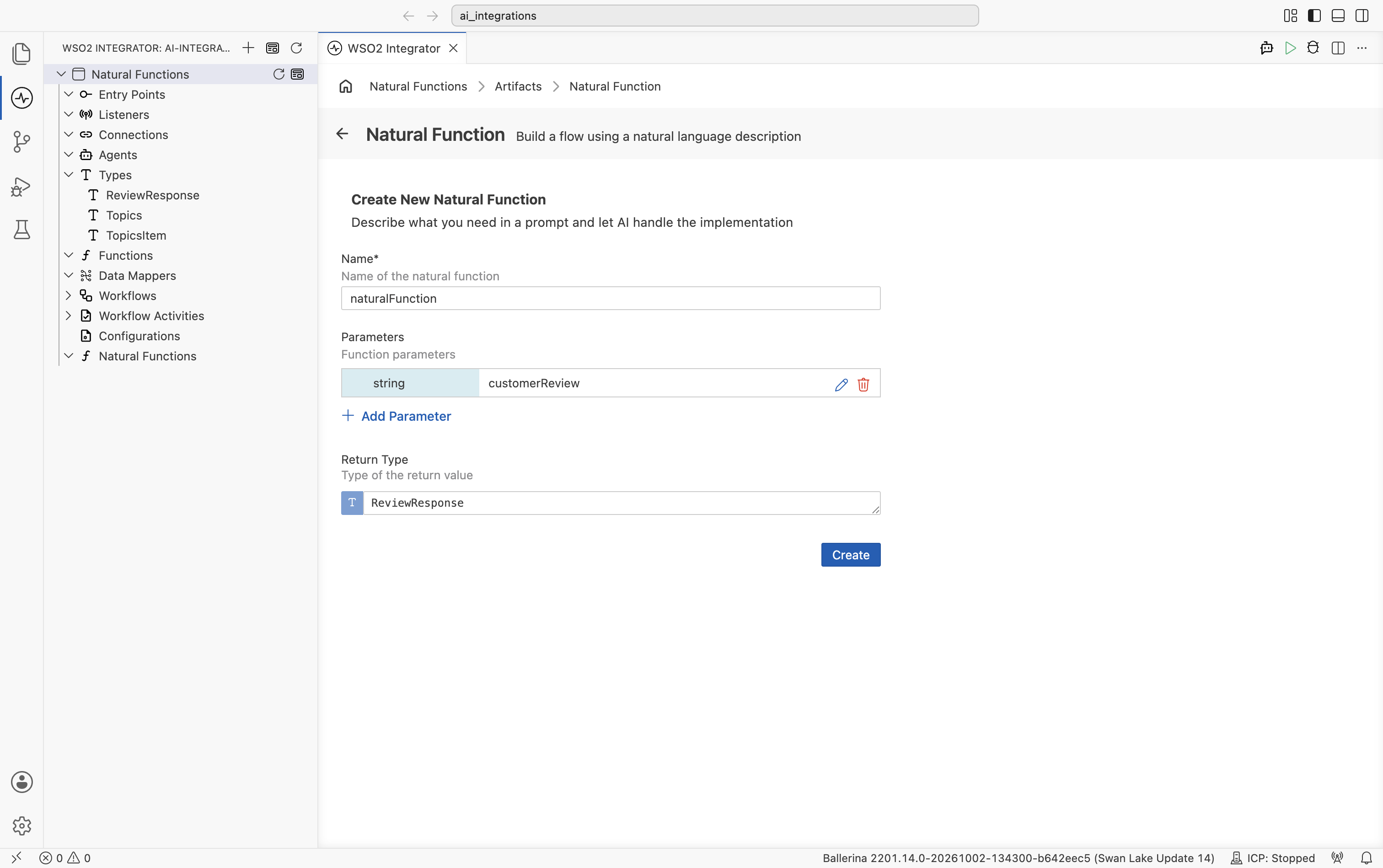Expand the Workflows tree node
This screenshot has height=868, width=1383.
(x=68, y=295)
